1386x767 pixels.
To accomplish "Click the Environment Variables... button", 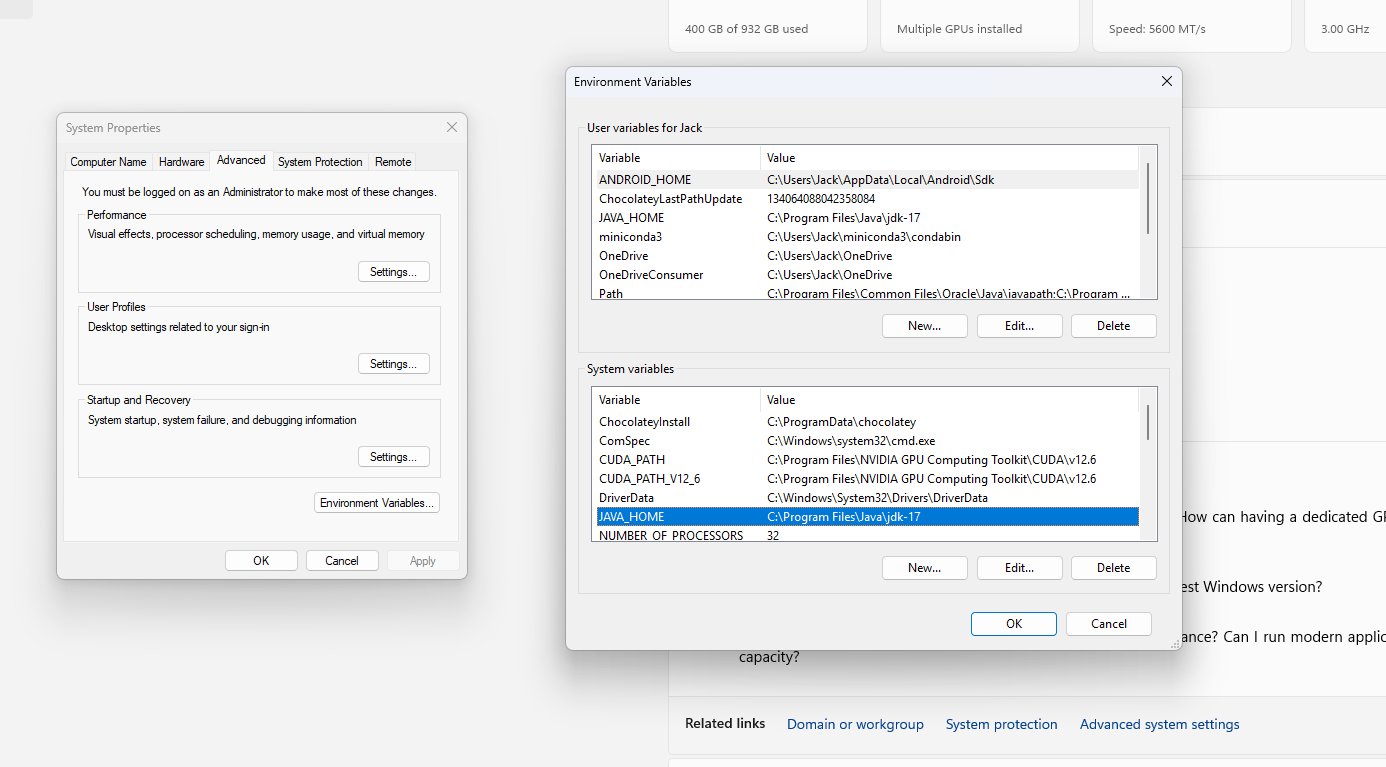I will point(377,503).
